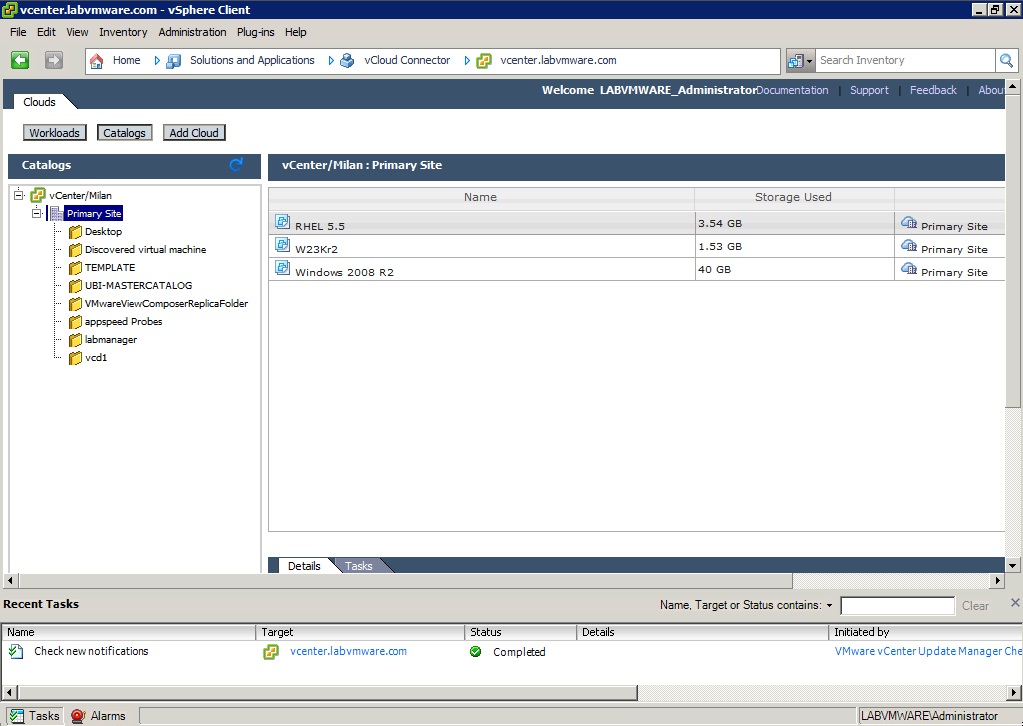The width and height of the screenshot is (1023, 726).
Task: Click the vcenter.labvmware.com target link
Action: point(348,651)
